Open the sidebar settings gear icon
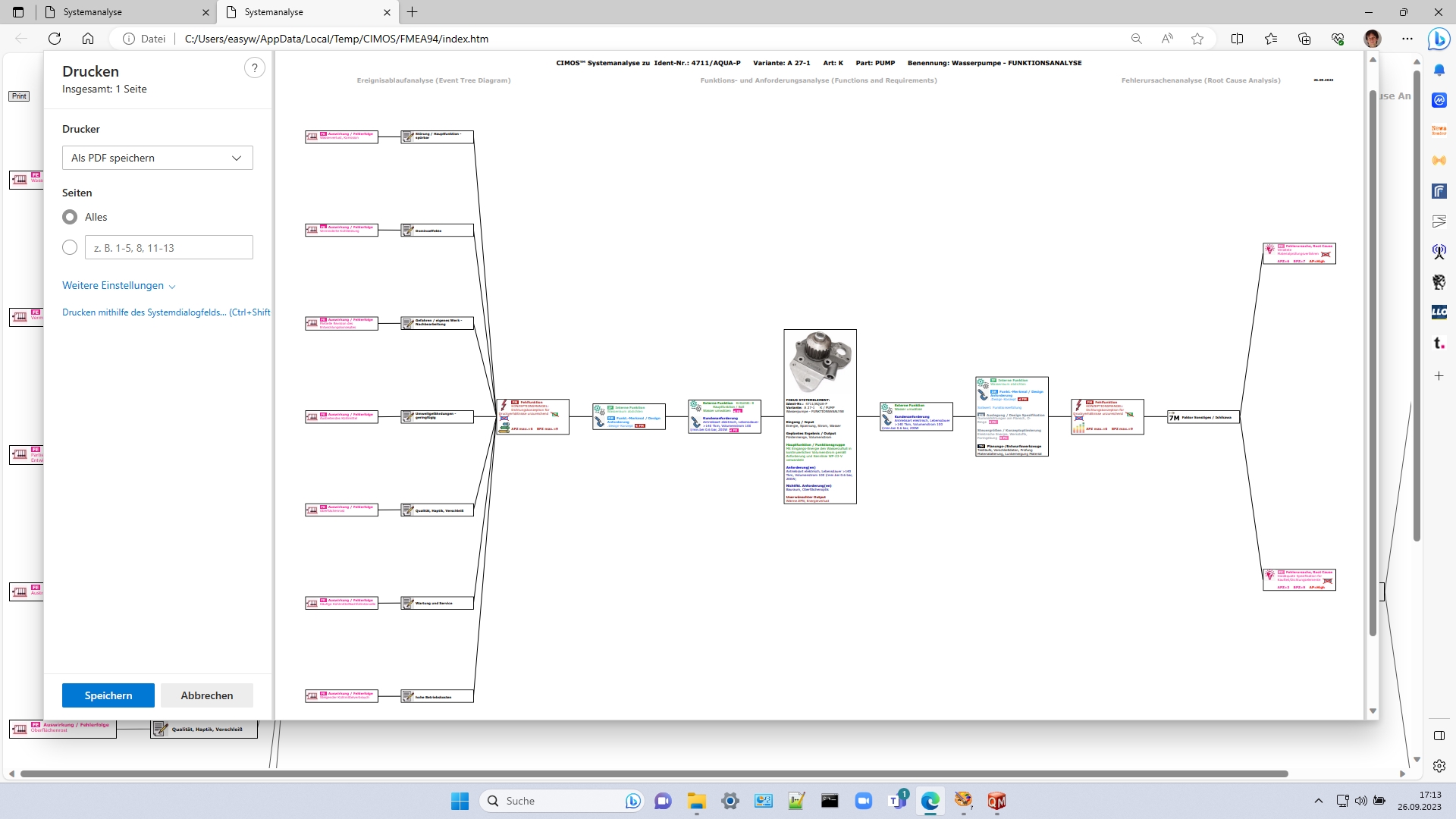The height and width of the screenshot is (819, 1456). [x=1439, y=766]
